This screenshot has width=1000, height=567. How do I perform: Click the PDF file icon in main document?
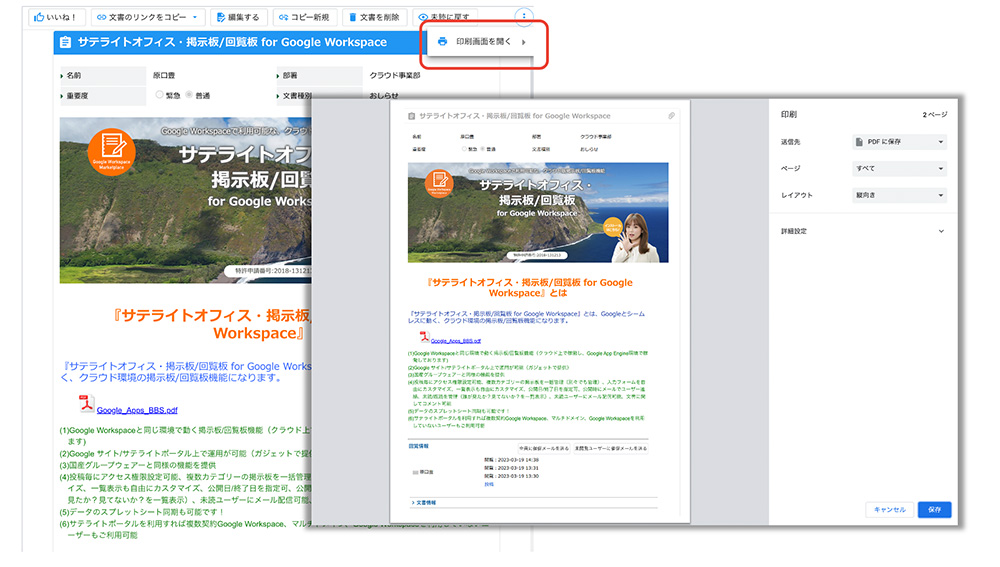[x=86, y=403]
